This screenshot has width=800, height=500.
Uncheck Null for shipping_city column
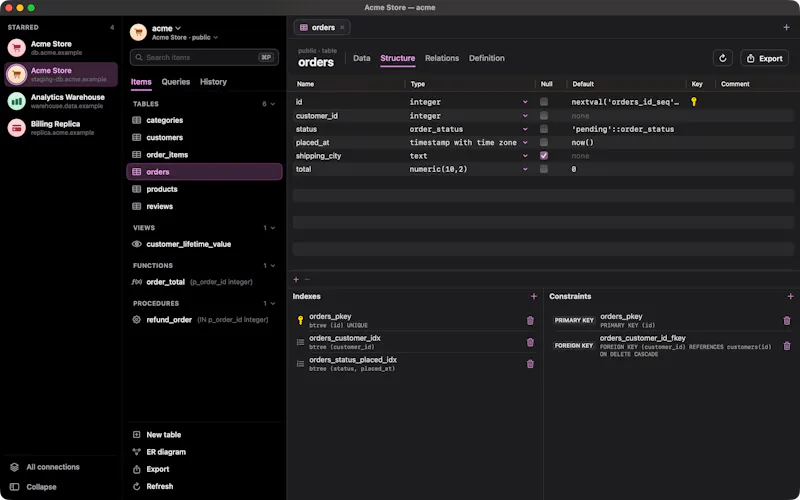[544, 155]
